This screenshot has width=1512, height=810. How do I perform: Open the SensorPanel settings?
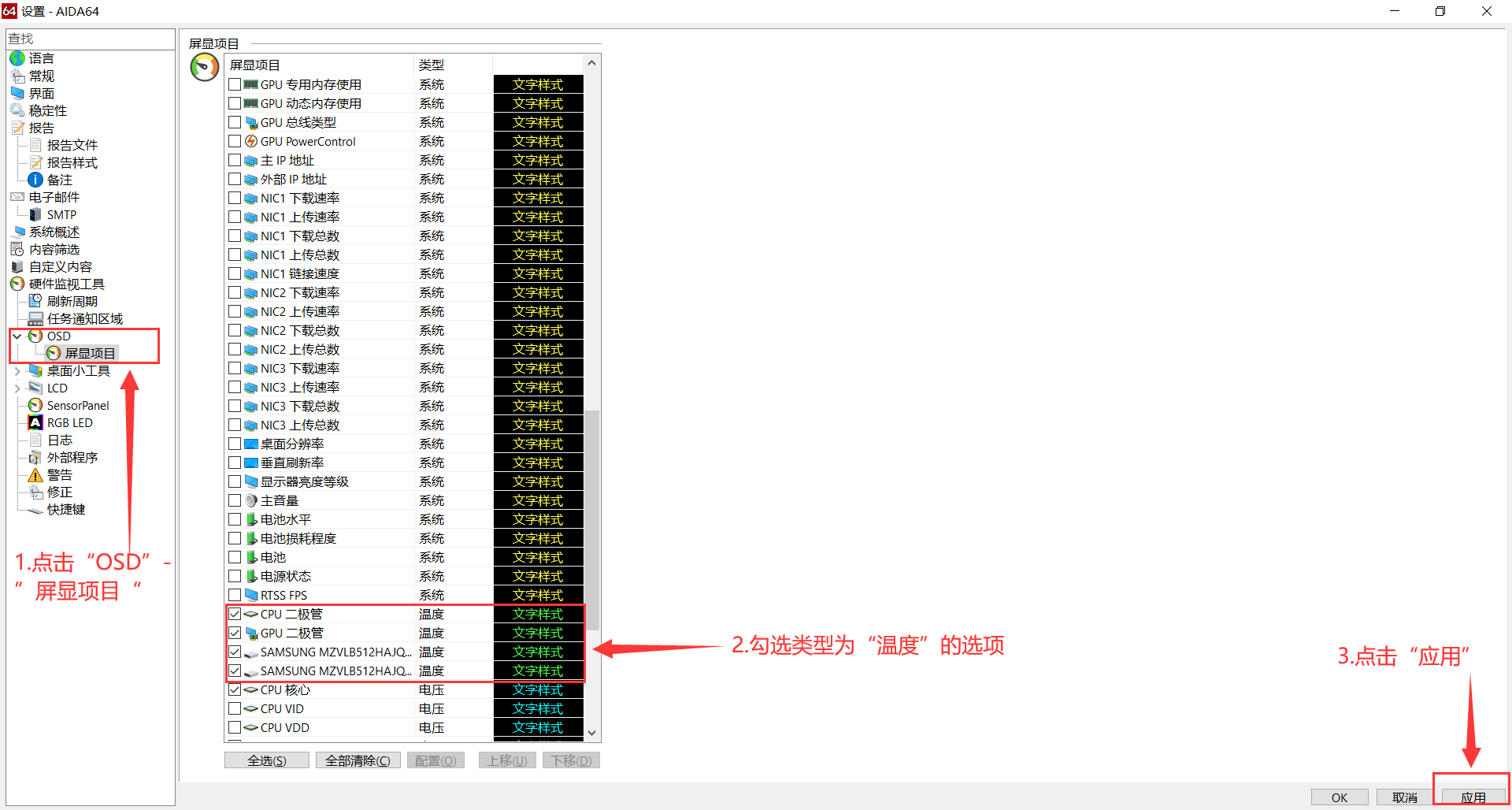coord(76,404)
